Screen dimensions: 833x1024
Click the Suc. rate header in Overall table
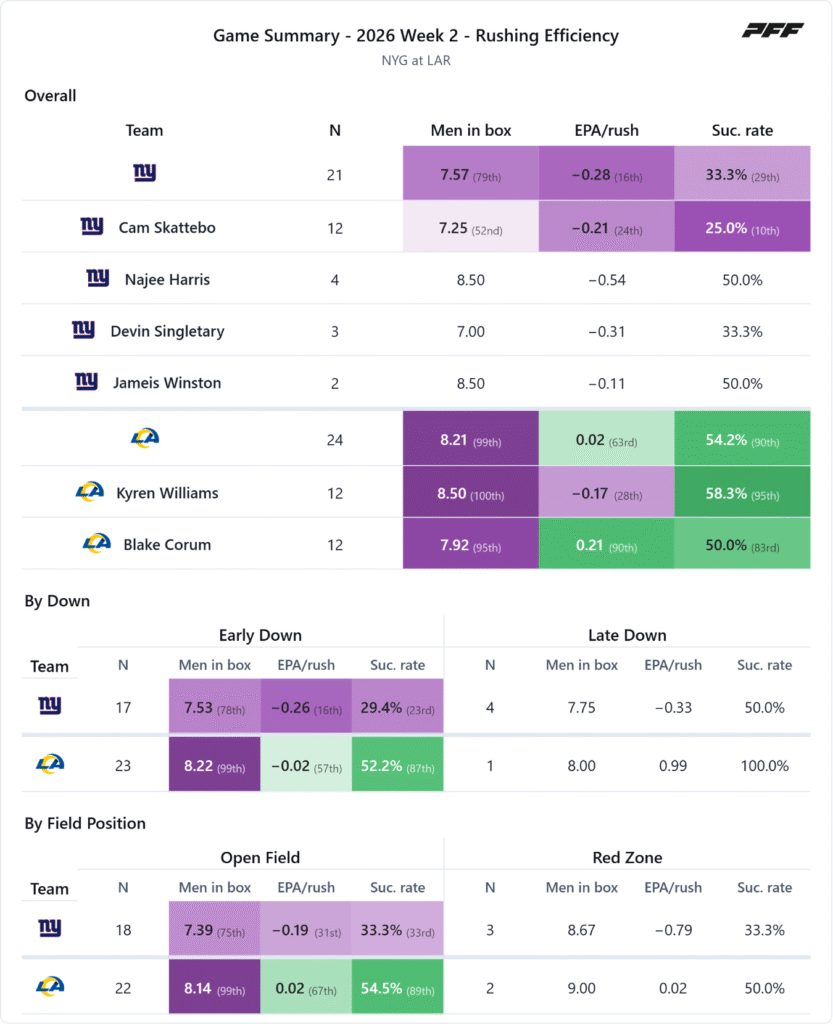(742, 131)
